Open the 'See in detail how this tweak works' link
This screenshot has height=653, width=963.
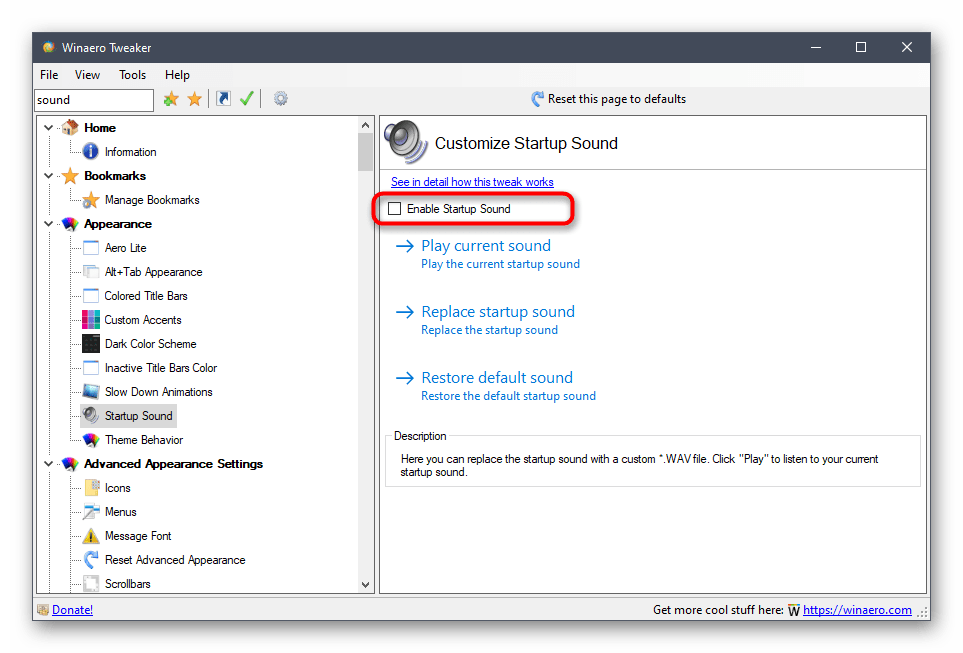click(472, 182)
